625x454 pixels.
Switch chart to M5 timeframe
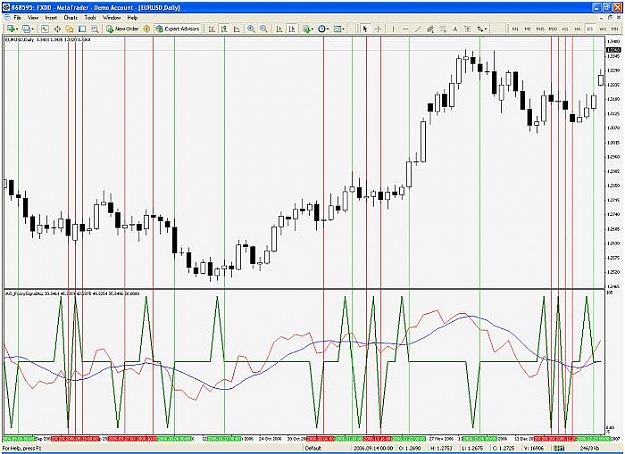click(527, 29)
